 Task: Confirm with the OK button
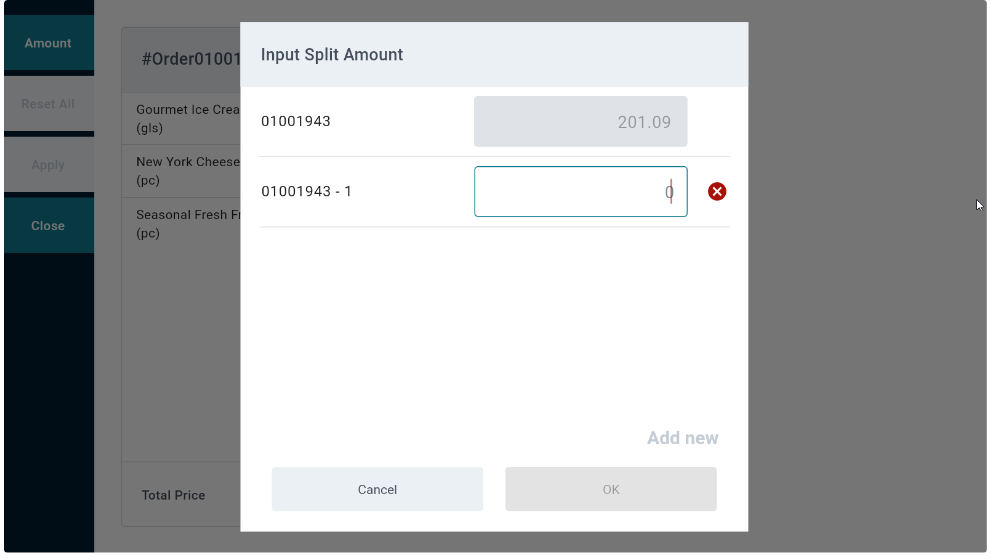(610, 489)
